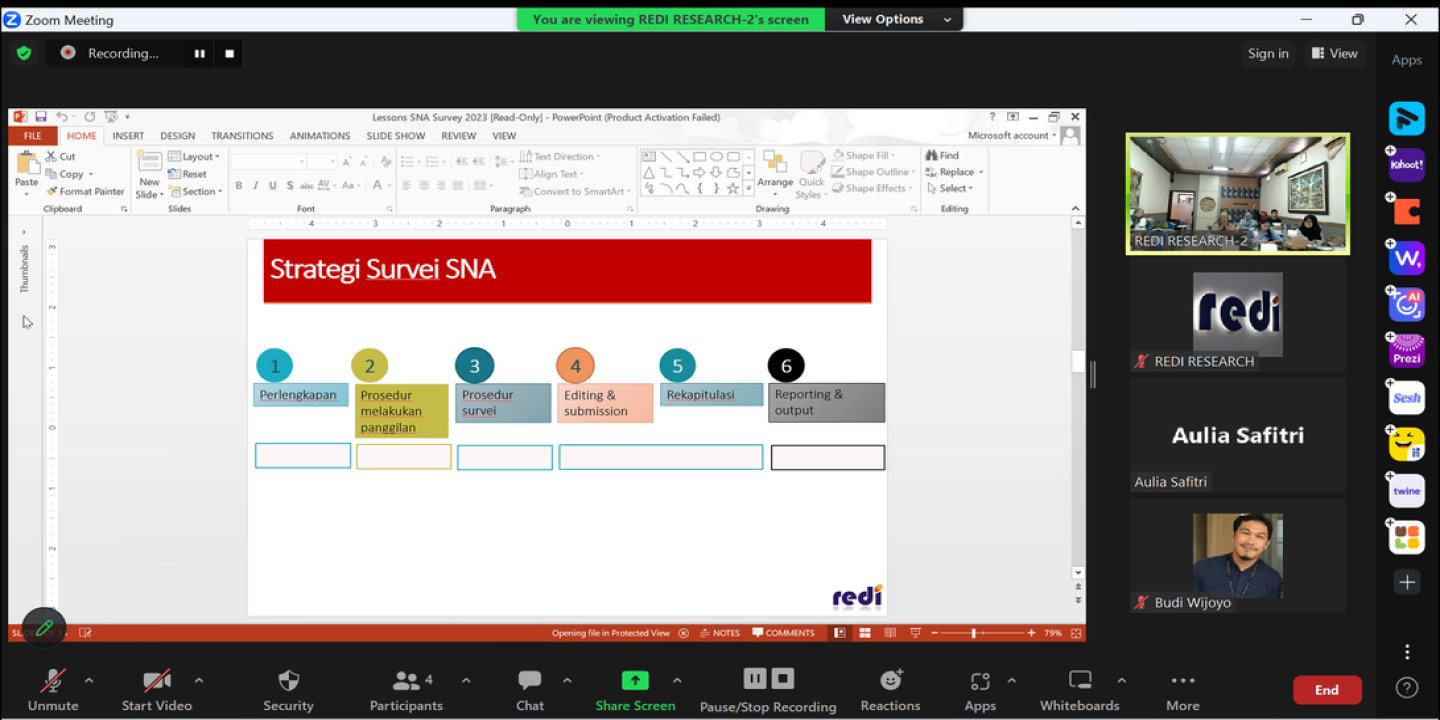Open the W app icon in sidebar
This screenshot has width=1440, height=720.
1407,258
